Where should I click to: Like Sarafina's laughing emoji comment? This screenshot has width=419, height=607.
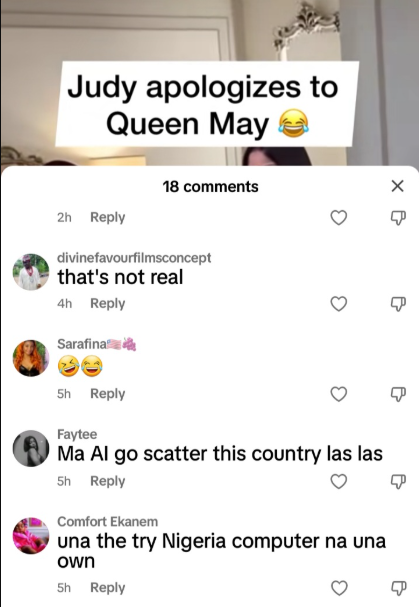(339, 394)
